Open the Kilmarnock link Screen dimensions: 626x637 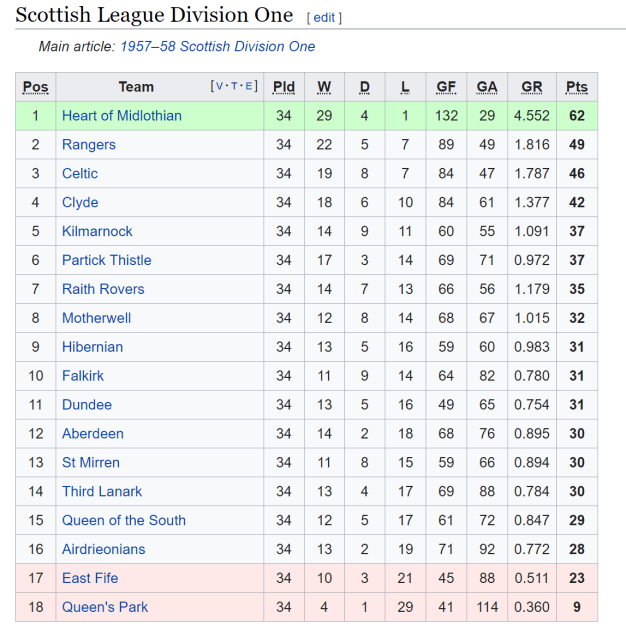(97, 231)
